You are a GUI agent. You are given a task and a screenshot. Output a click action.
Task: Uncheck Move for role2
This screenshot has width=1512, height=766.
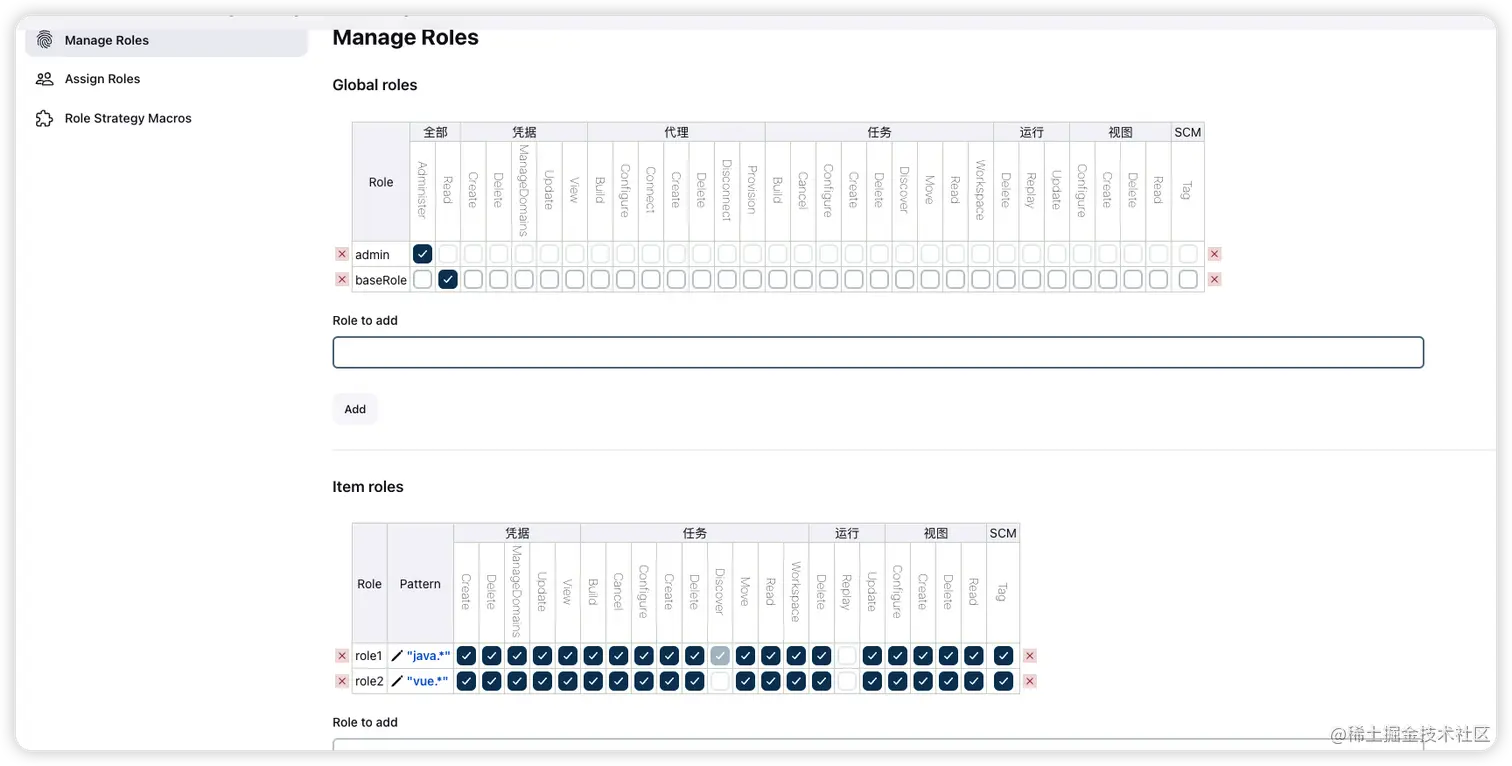tap(745, 681)
